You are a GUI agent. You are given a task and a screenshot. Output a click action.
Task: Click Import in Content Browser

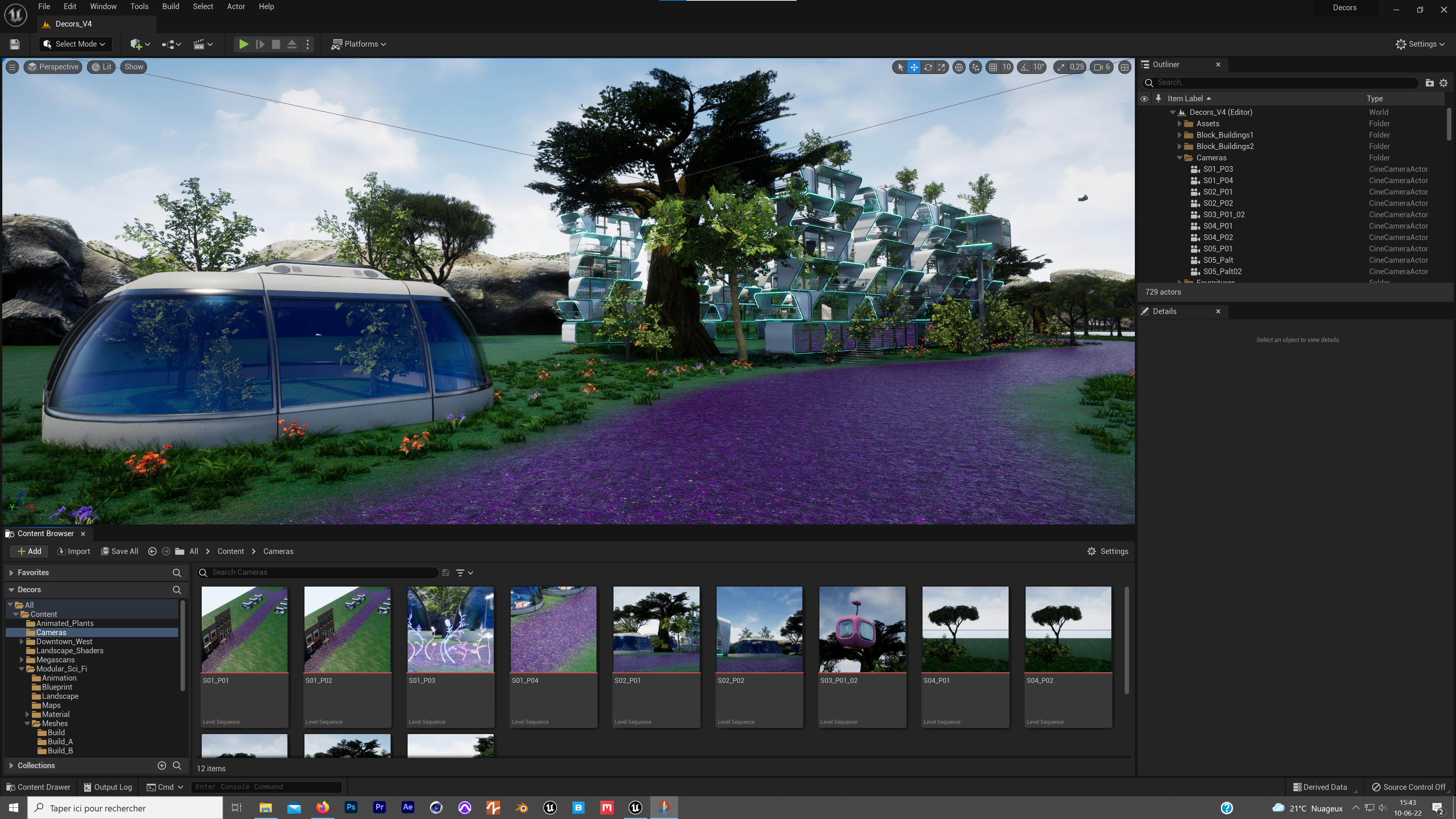pyautogui.click(x=74, y=551)
